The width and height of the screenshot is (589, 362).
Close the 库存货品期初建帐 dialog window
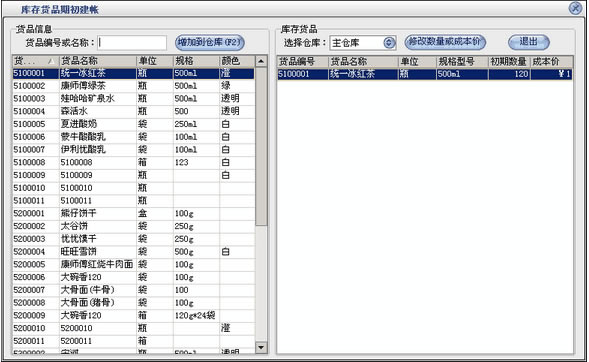tap(575, 8)
